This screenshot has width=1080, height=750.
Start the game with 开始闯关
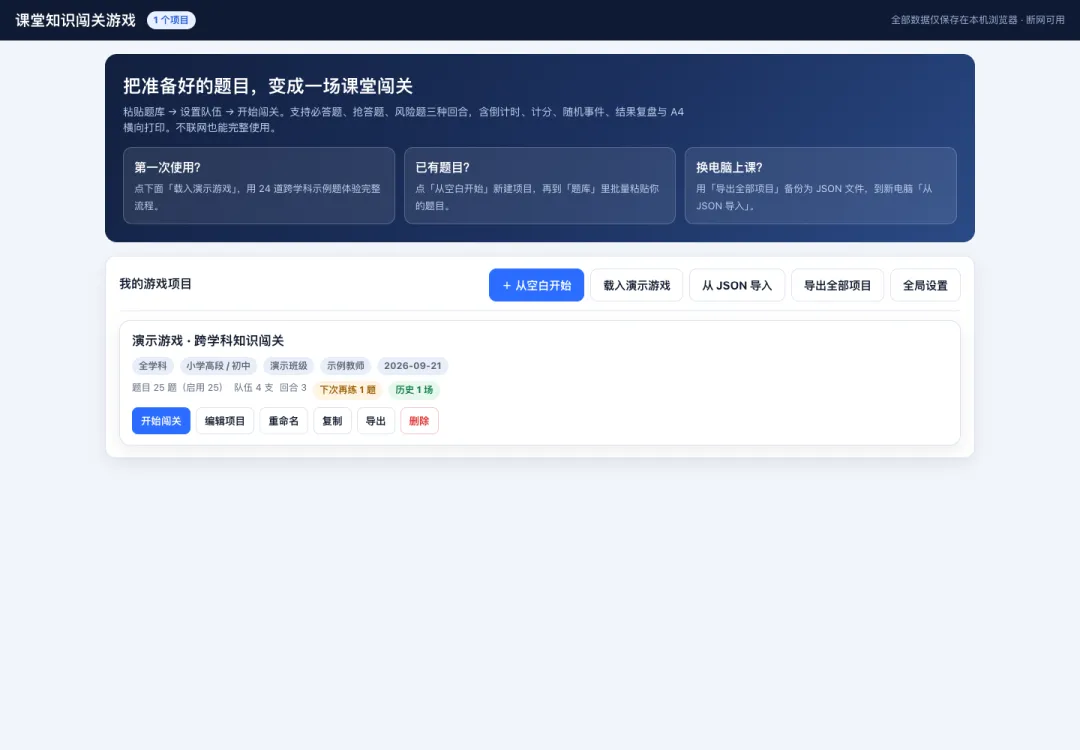(161, 421)
